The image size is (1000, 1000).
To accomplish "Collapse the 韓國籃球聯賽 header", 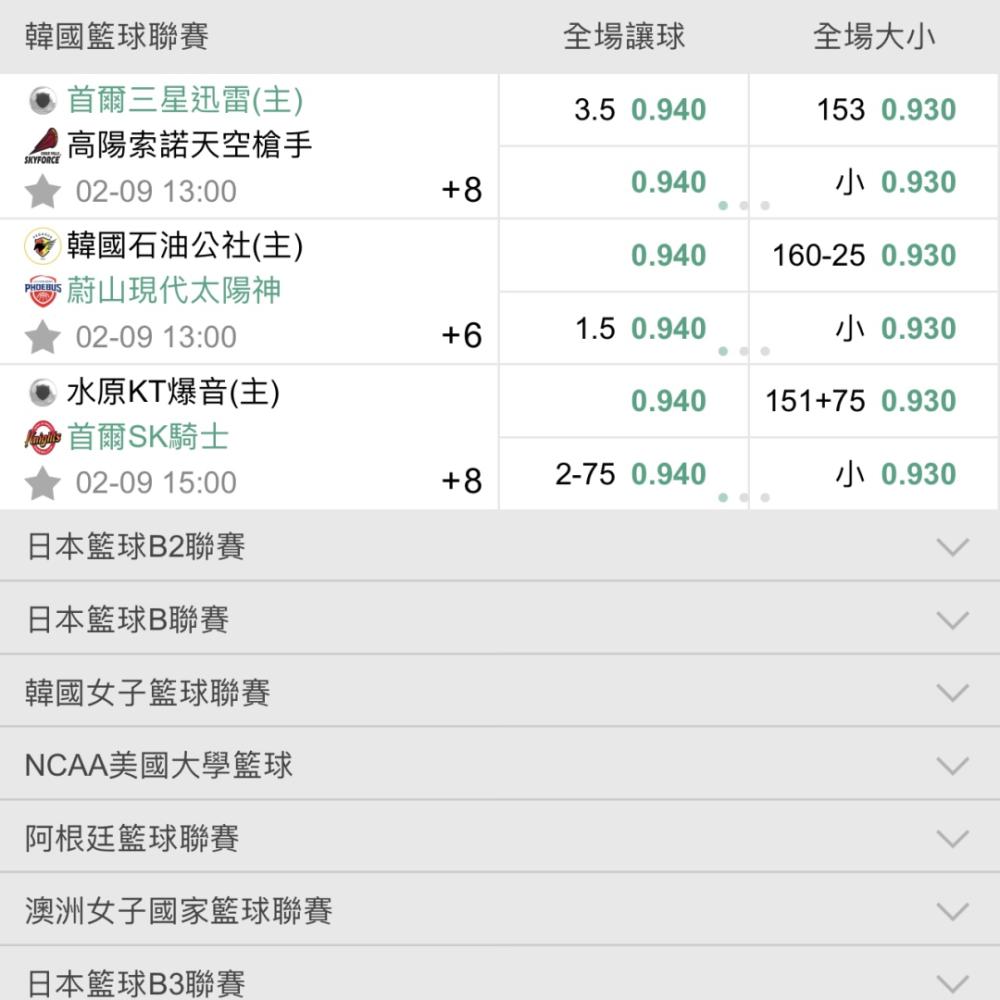I will (x=500, y=36).
